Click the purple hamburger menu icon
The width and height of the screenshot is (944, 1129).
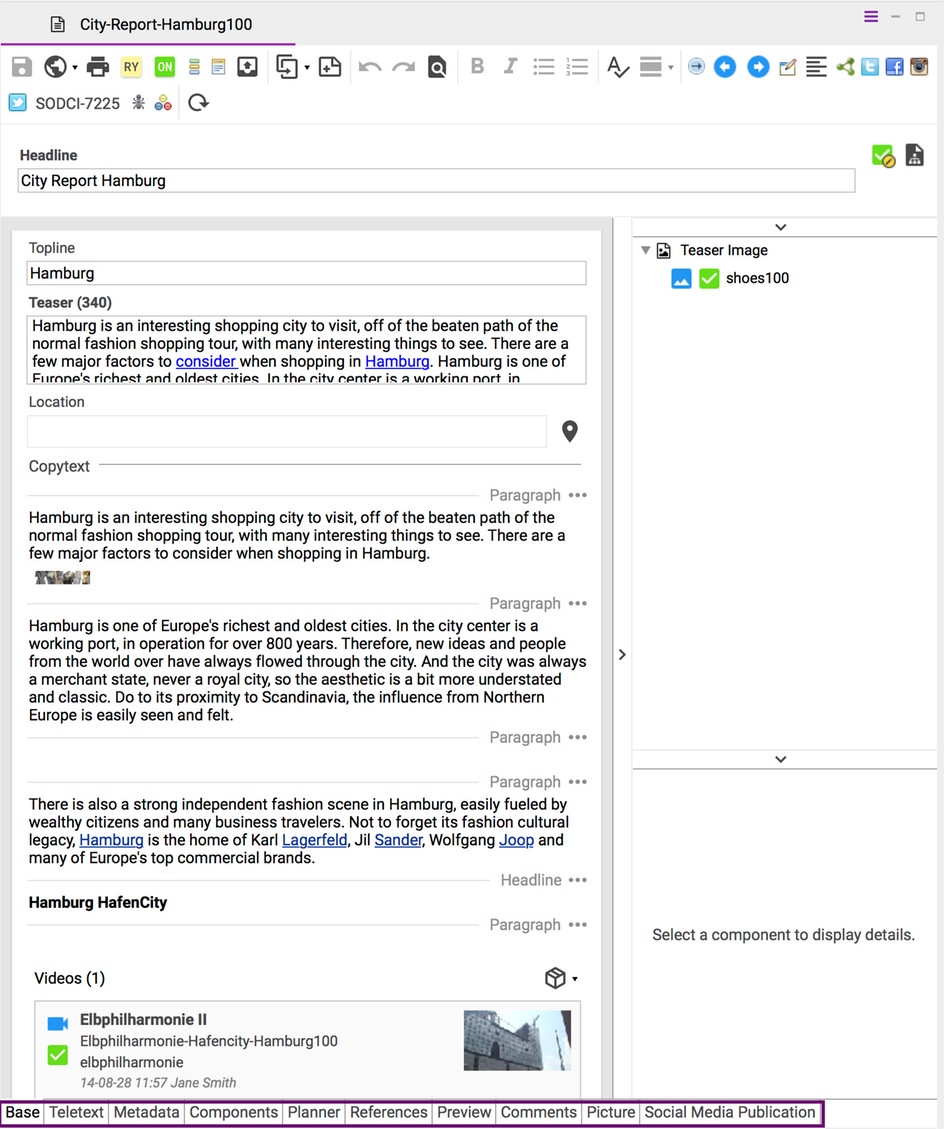(871, 17)
